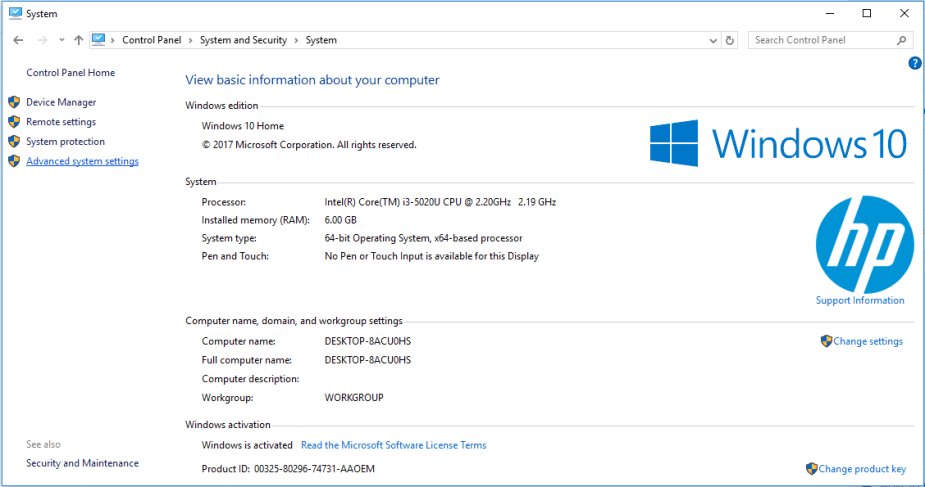Go up one level with Up arrow
Viewport: 925px width, 487px height.
[x=78, y=40]
